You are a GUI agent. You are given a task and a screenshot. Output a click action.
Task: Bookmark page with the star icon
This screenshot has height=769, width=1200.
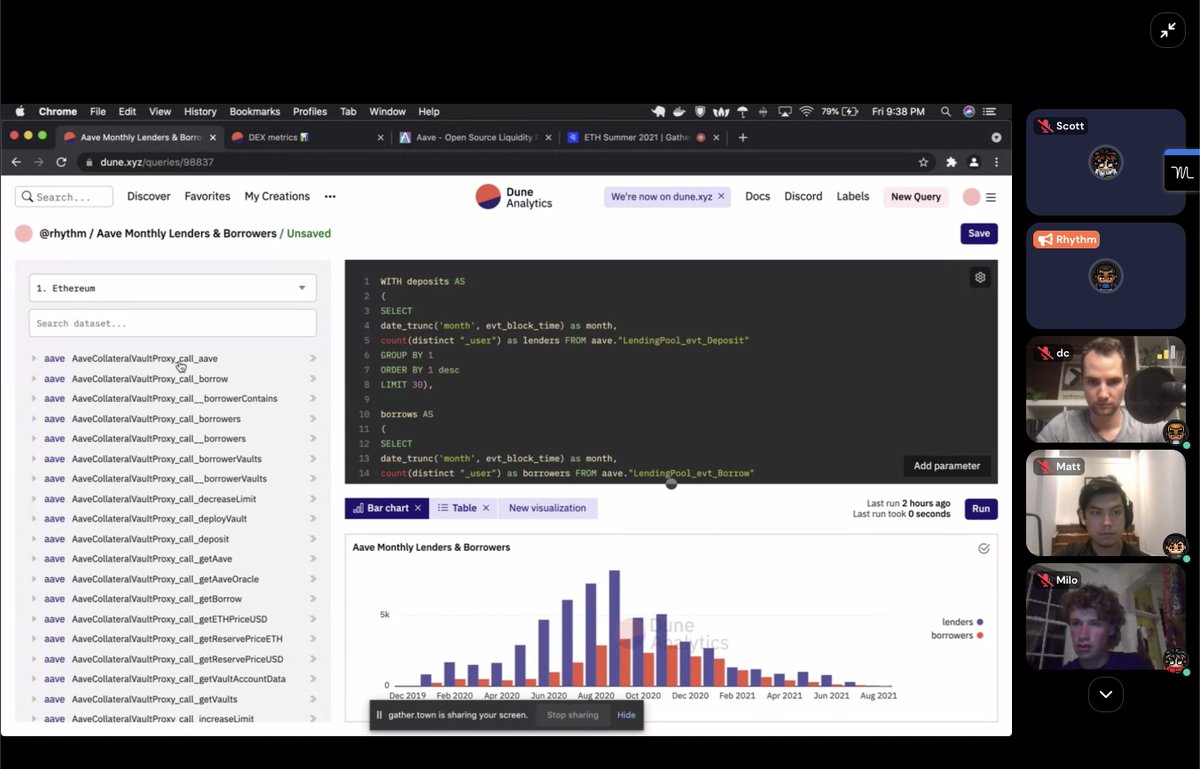click(923, 162)
